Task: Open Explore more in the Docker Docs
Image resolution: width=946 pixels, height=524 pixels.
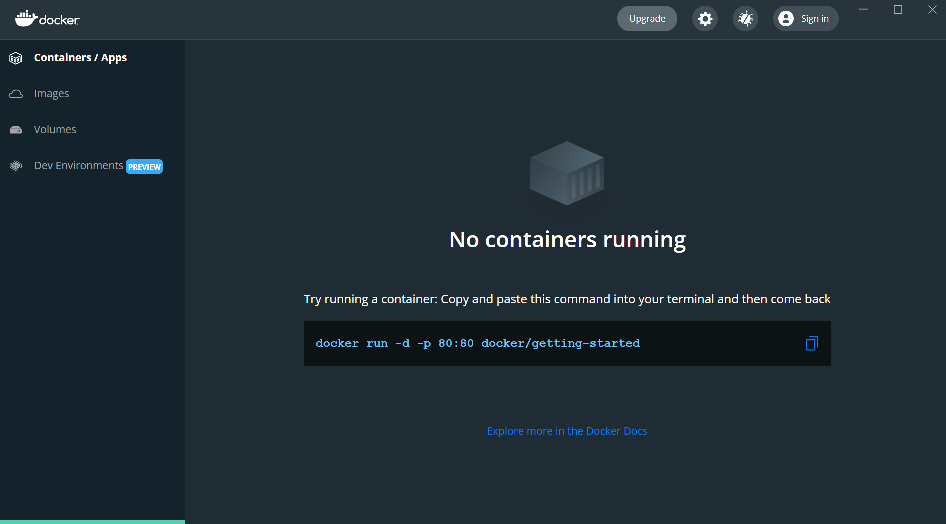Action: click(x=567, y=431)
